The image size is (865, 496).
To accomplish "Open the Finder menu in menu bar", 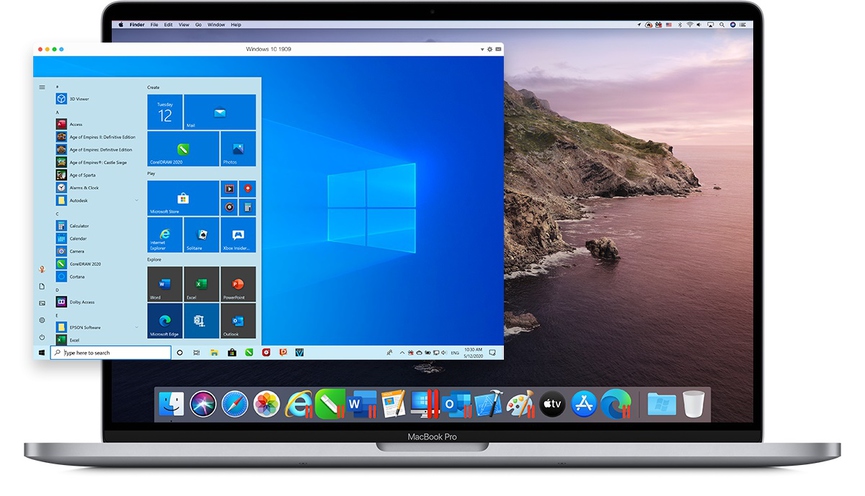I will coord(138,24).
